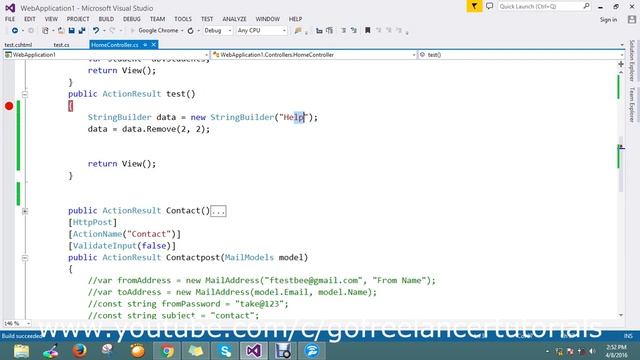Pin the HomeController.cs tab
Screen dimensions: 640x360
(x=145, y=45)
